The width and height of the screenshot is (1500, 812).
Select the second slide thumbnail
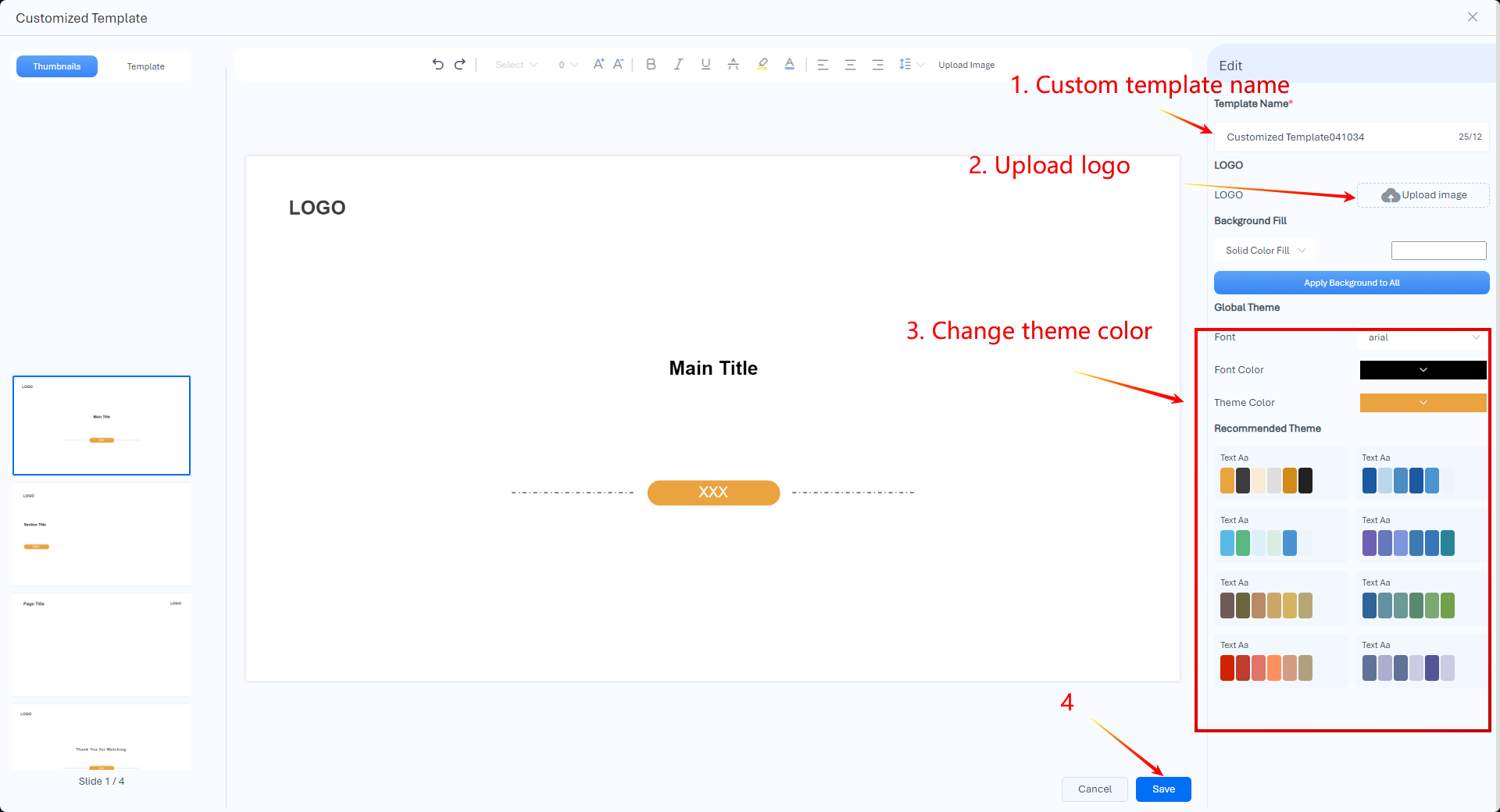pyautogui.click(x=102, y=534)
